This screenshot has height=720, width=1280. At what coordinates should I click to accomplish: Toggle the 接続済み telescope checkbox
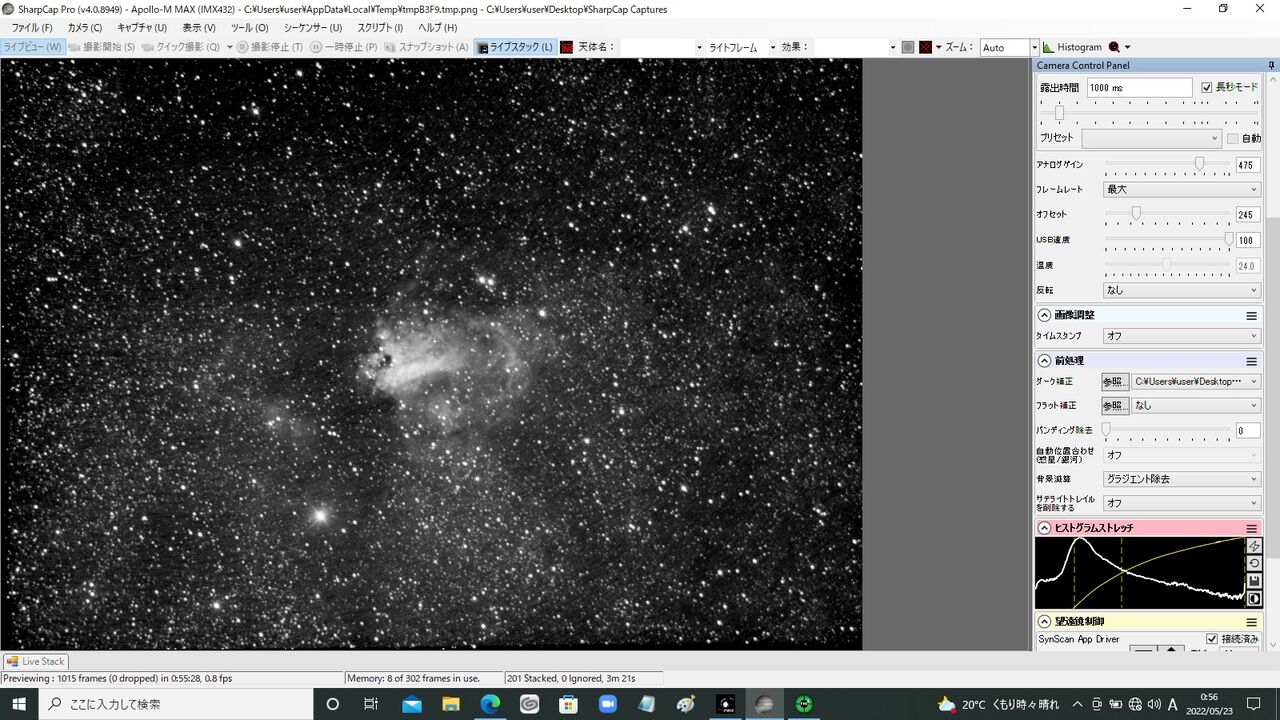[1212, 639]
